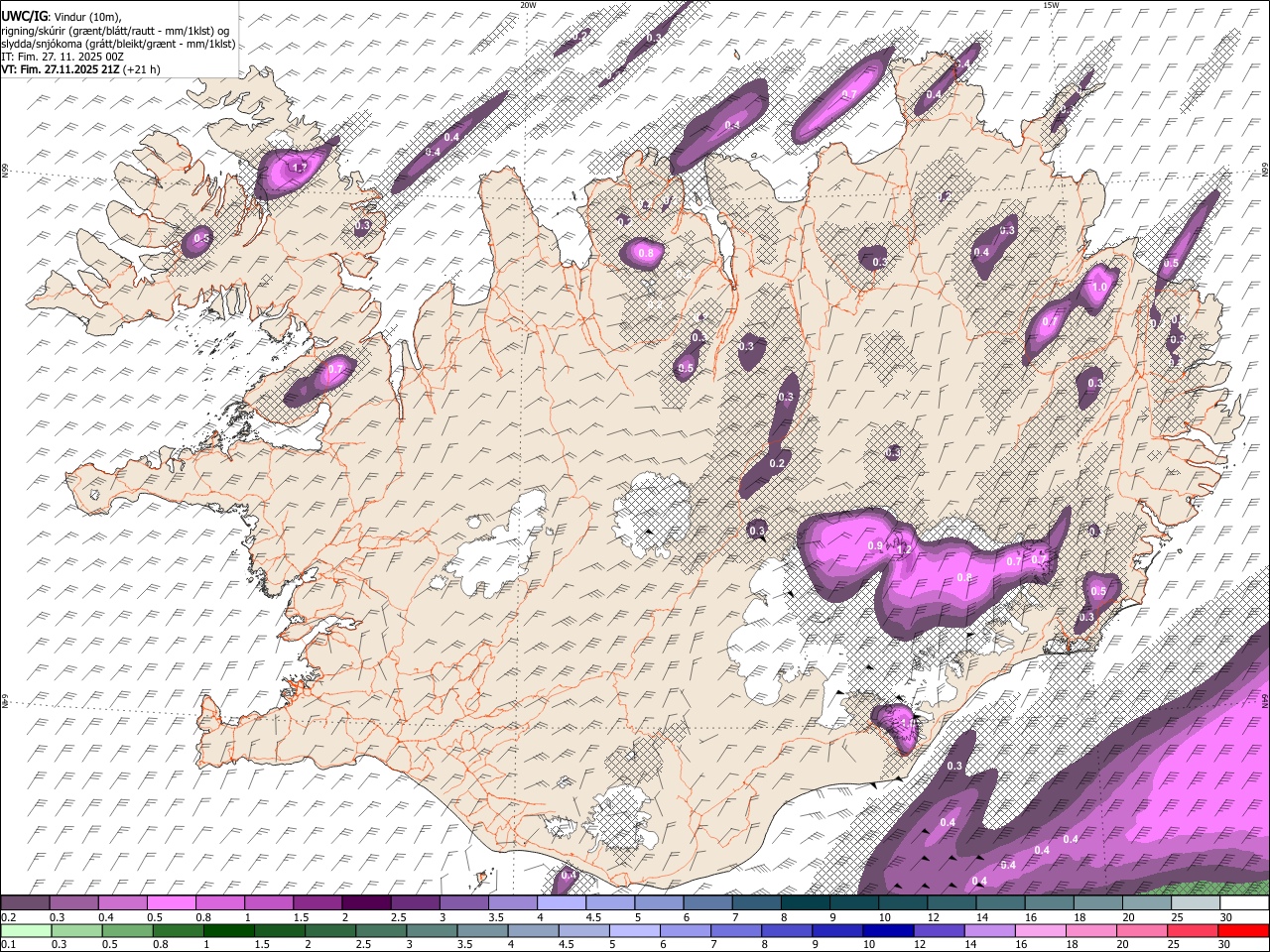The height and width of the screenshot is (952, 1270).
Task: Select the "IT: Fim. 27. 11. 2025 00Z" line
Action: pos(63,57)
